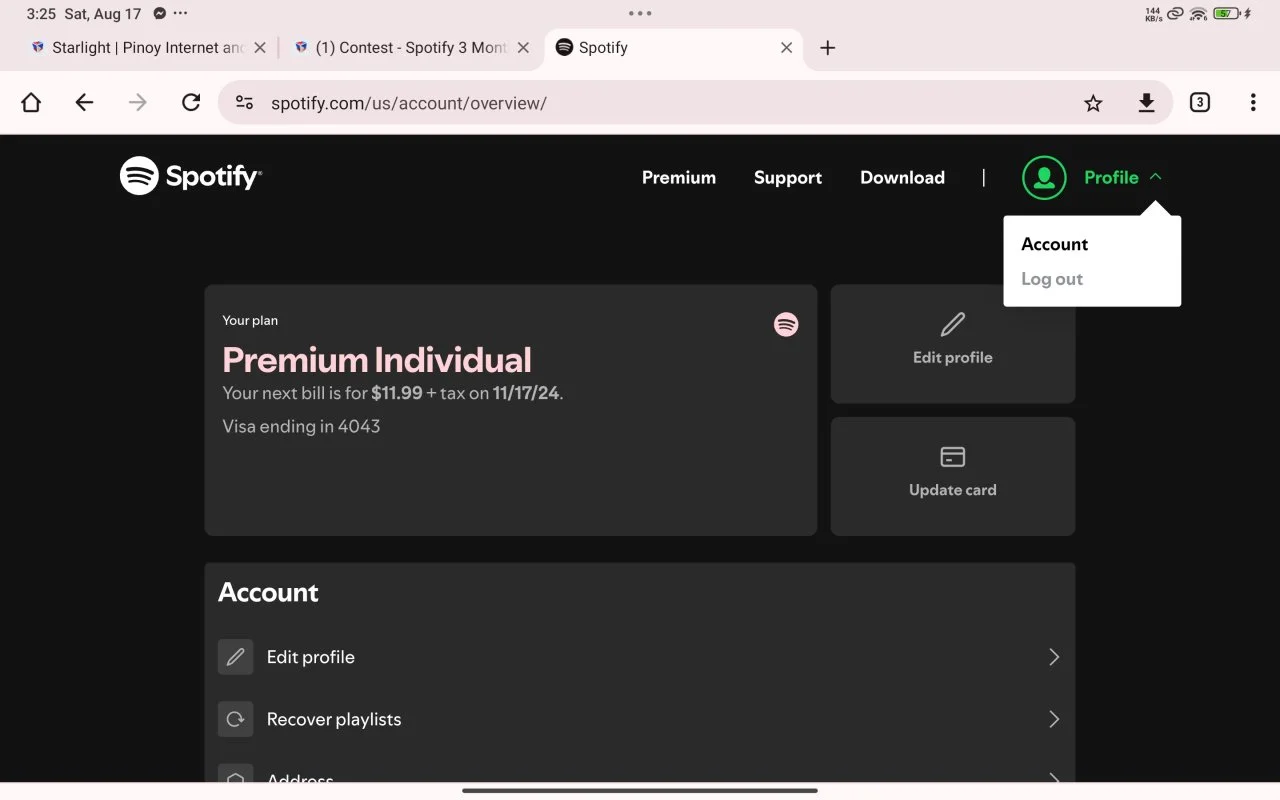Click the Wi-Fi icon in status bar
Screen dimensions: 1280x800
coord(1198,14)
